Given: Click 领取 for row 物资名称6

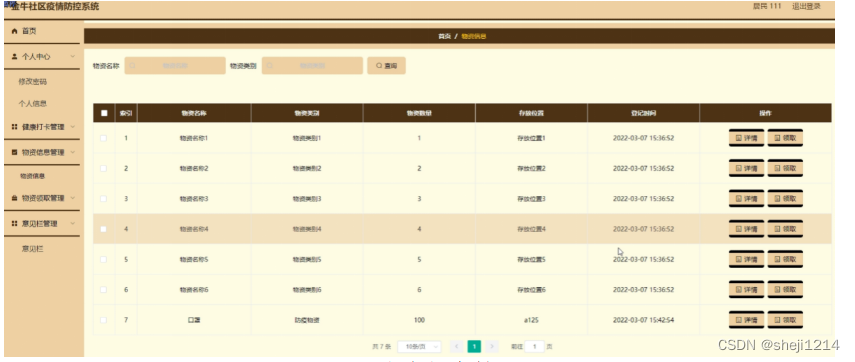Looking at the screenshot, I should pos(785,289).
